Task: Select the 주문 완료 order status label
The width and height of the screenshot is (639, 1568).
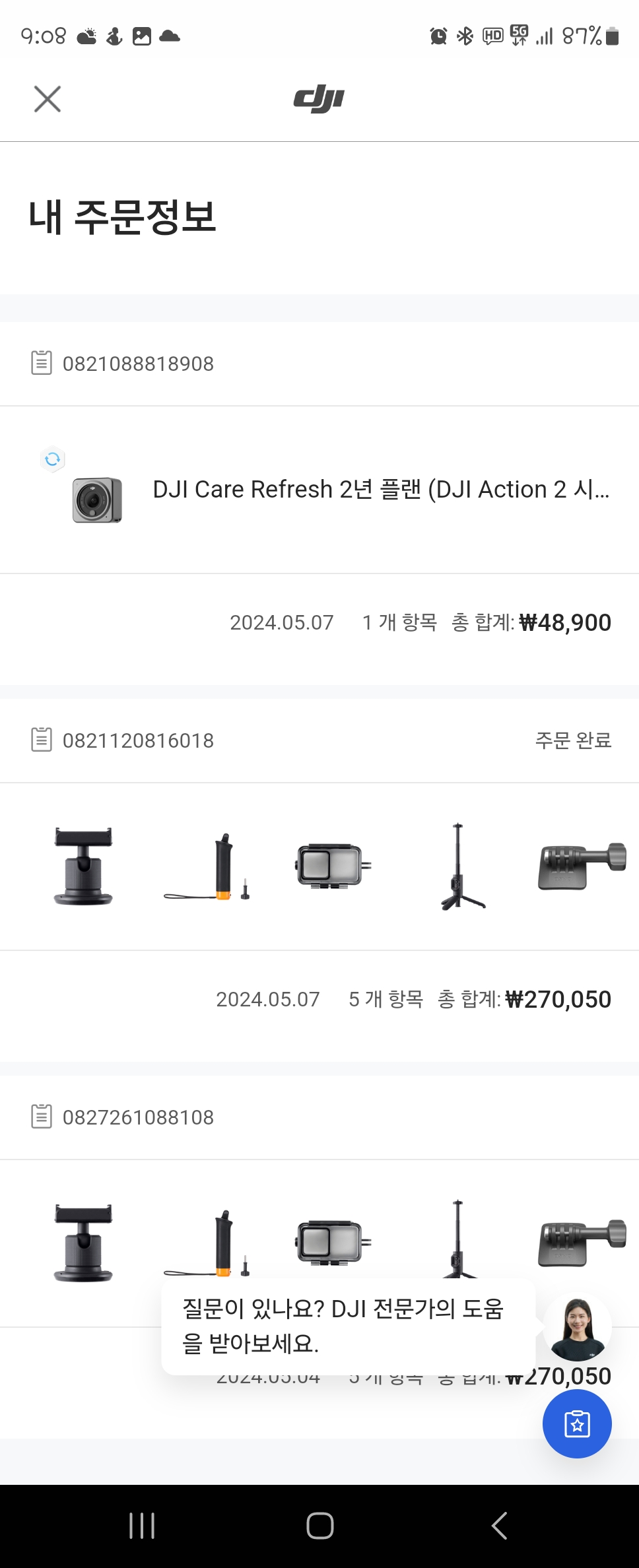Action: 573,740
